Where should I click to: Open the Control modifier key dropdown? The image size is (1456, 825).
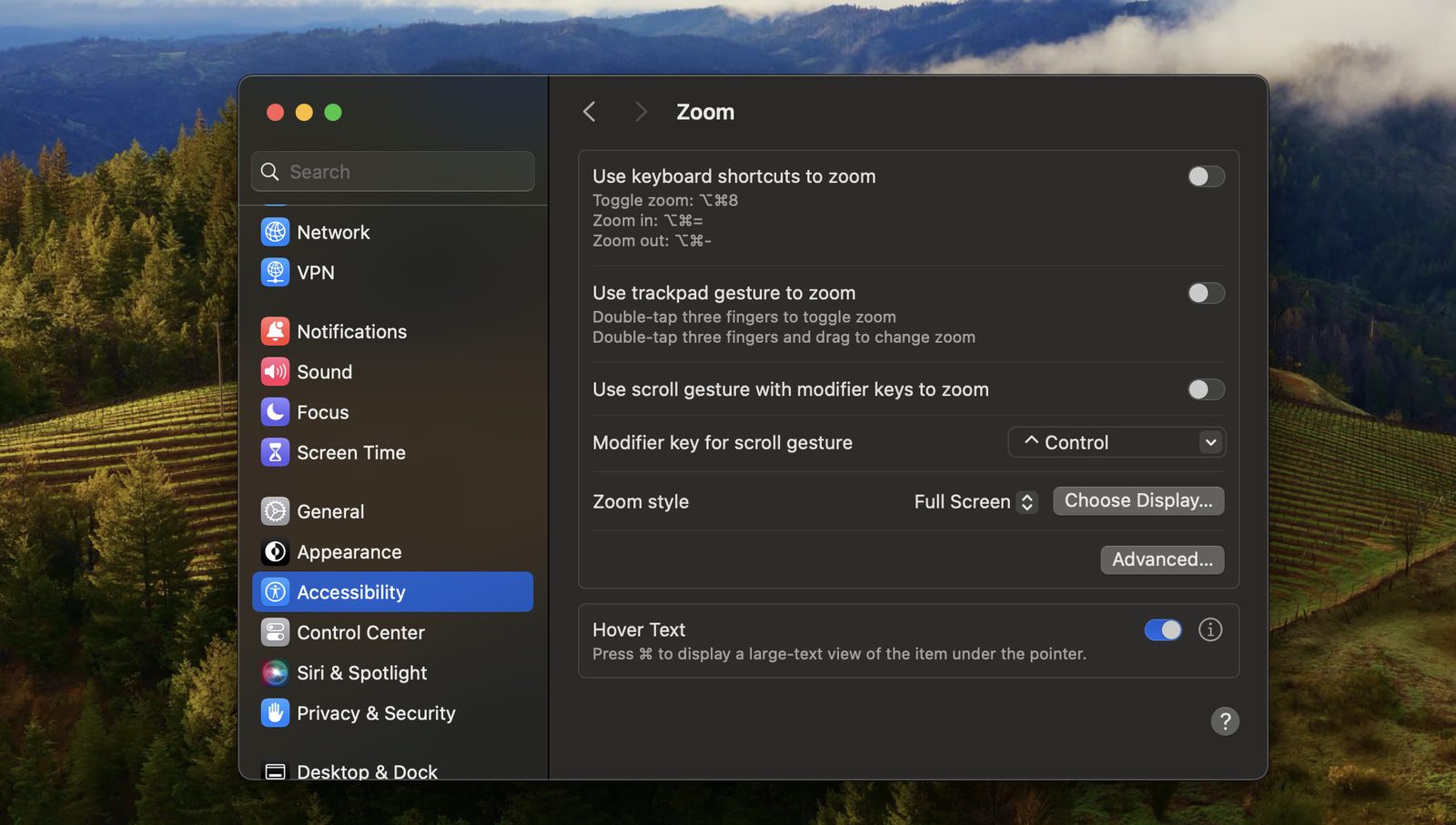click(x=1117, y=442)
